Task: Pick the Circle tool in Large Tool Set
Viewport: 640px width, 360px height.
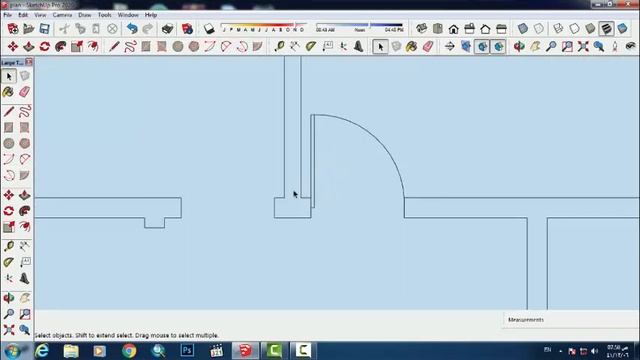Action: [9, 144]
